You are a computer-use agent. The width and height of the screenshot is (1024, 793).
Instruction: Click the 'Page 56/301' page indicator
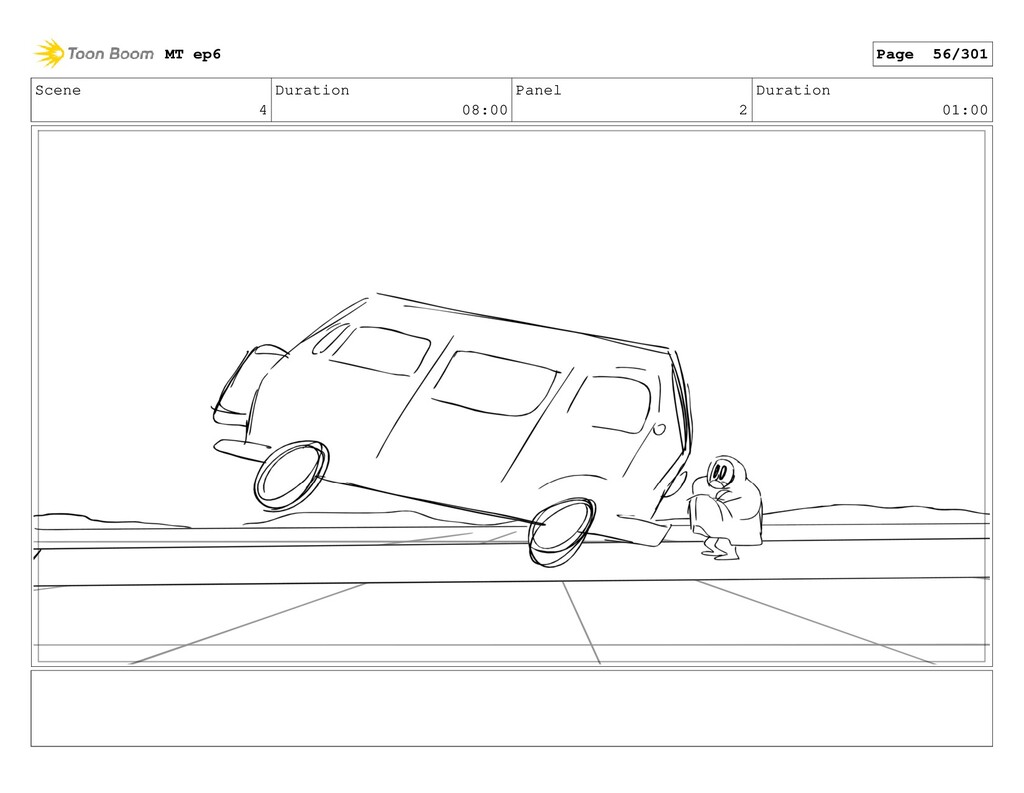[932, 54]
